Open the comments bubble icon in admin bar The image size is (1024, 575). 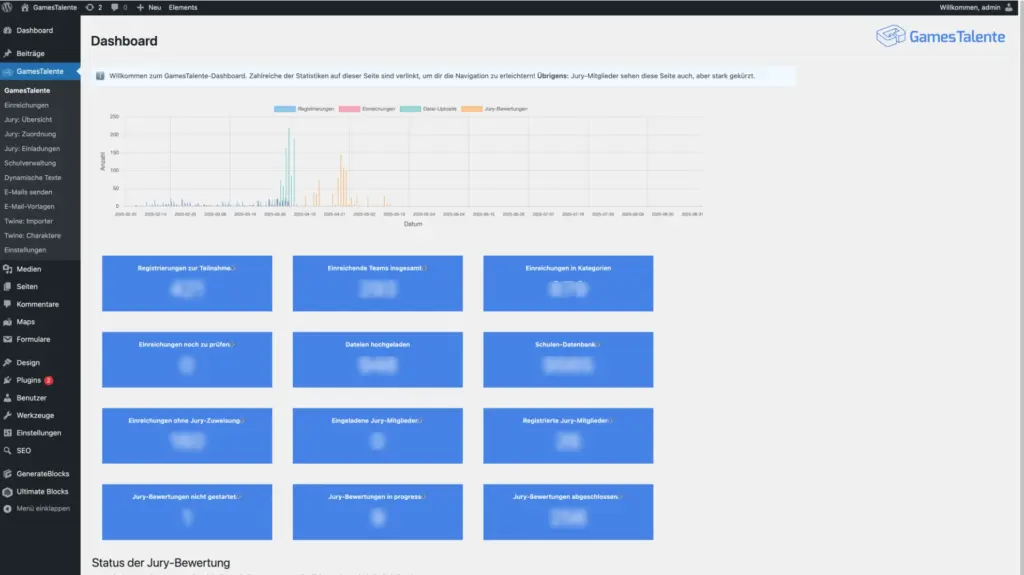115,7
